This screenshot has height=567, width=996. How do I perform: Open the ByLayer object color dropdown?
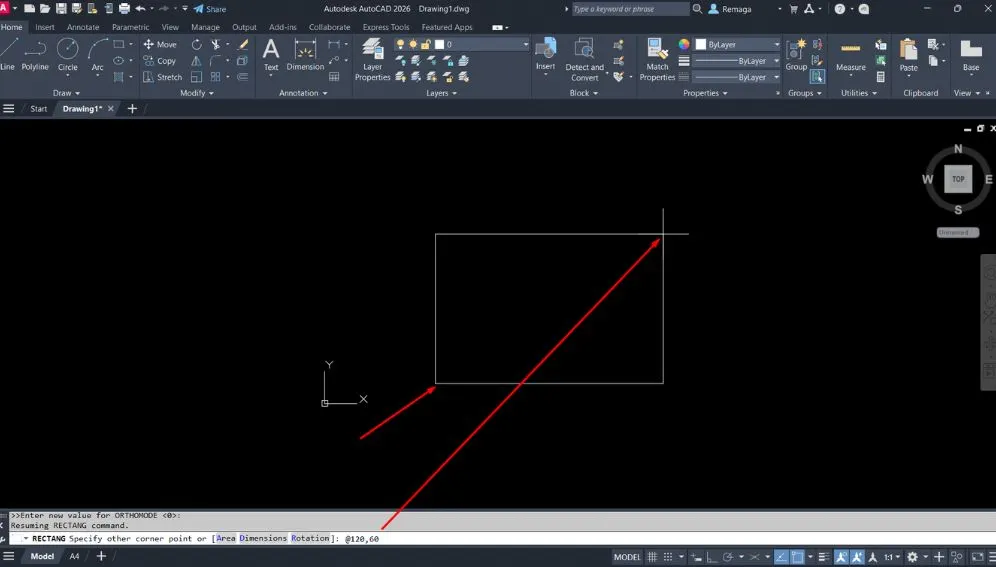(776, 45)
